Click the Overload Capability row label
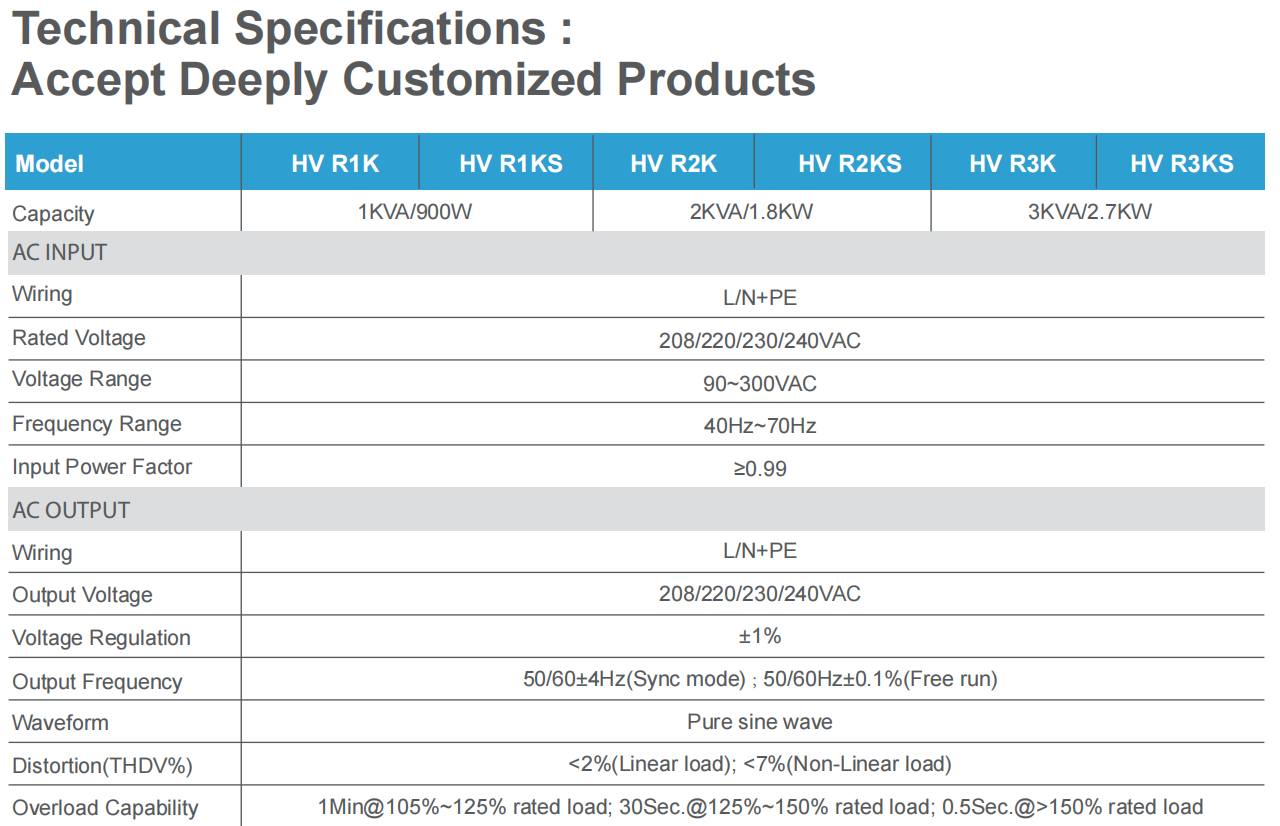 [105, 808]
